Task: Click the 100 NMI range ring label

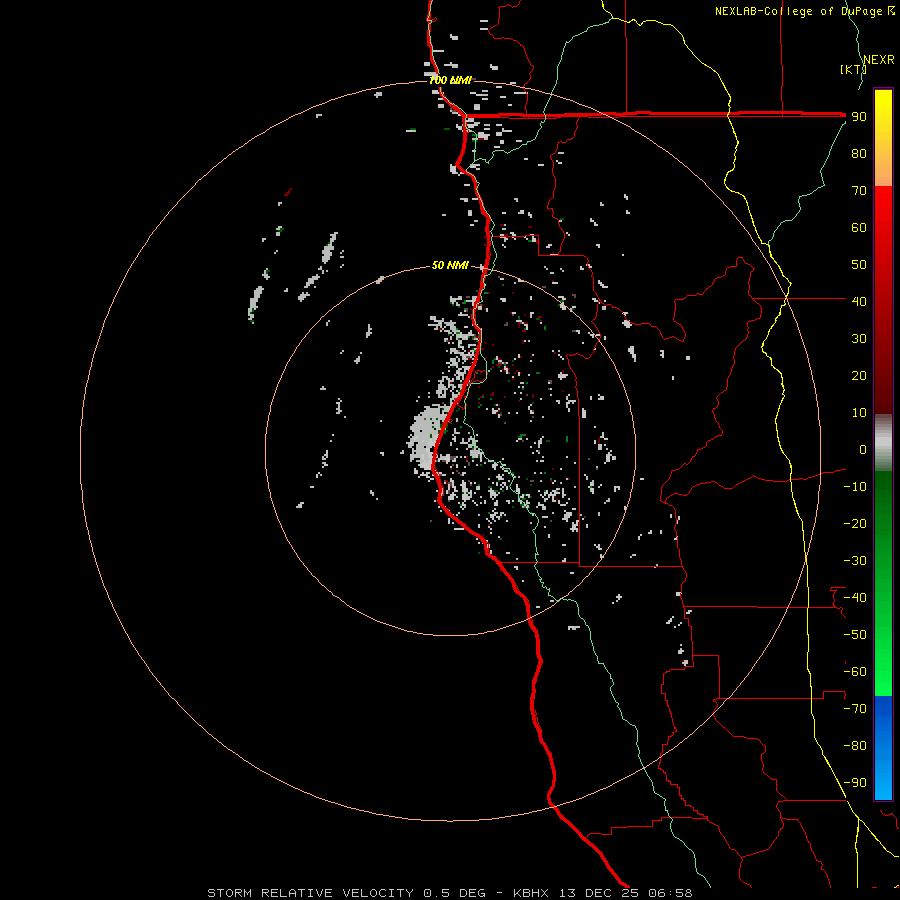Action: pos(451,80)
